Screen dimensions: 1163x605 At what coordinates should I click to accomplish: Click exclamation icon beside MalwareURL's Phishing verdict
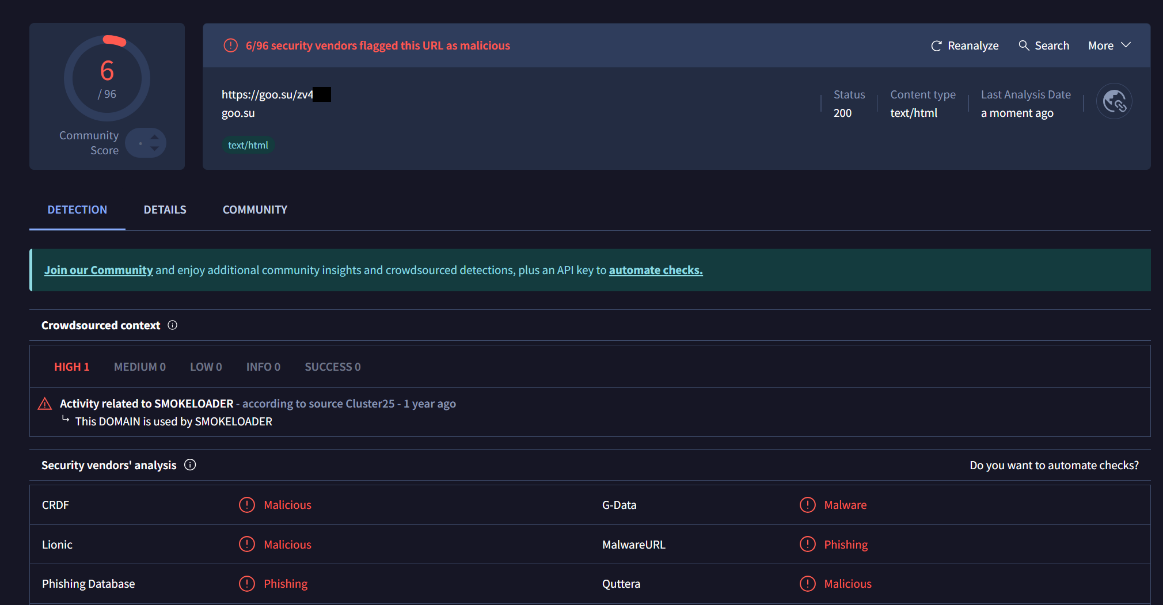[807, 544]
